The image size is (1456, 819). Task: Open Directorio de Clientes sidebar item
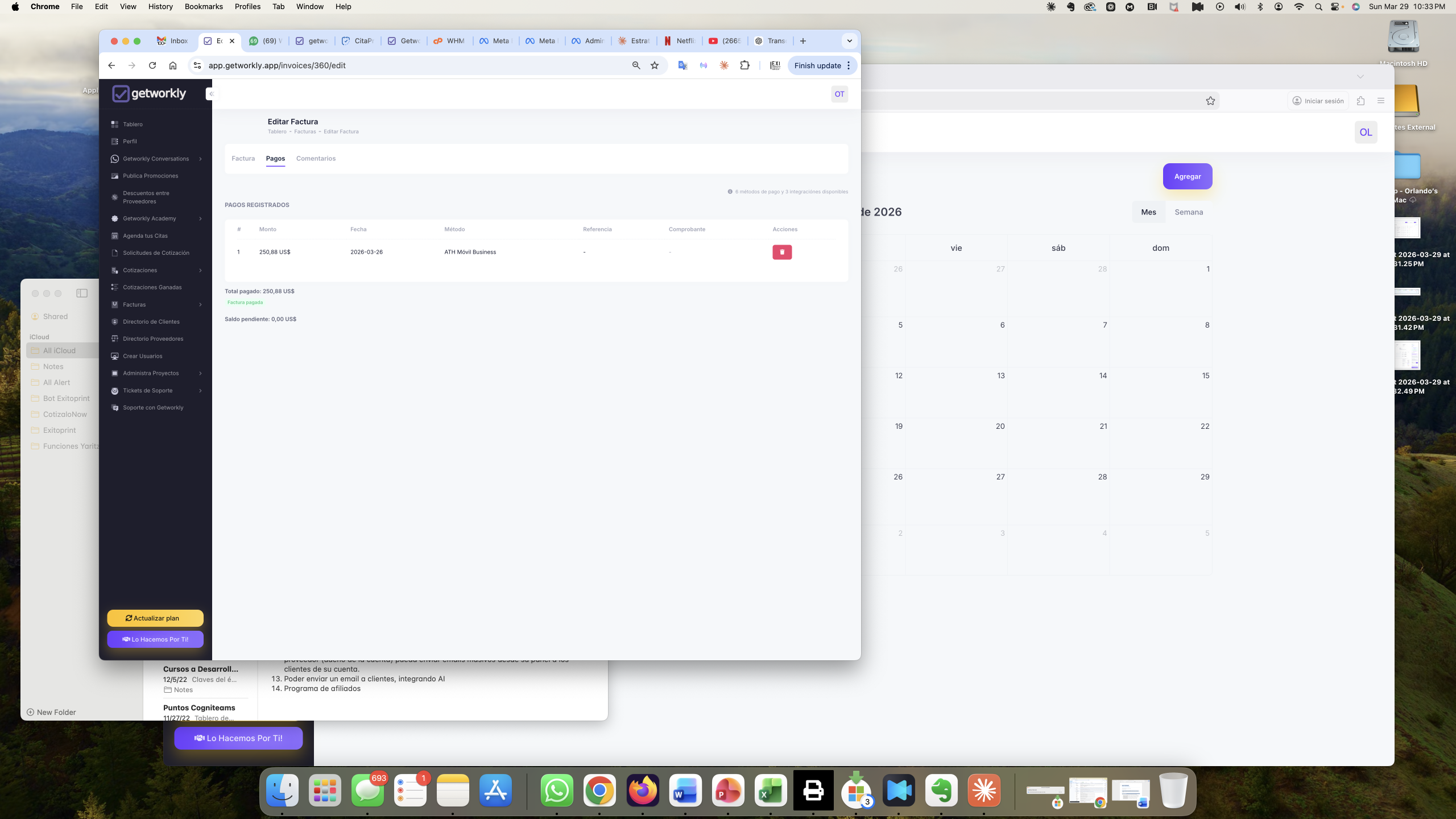click(151, 321)
